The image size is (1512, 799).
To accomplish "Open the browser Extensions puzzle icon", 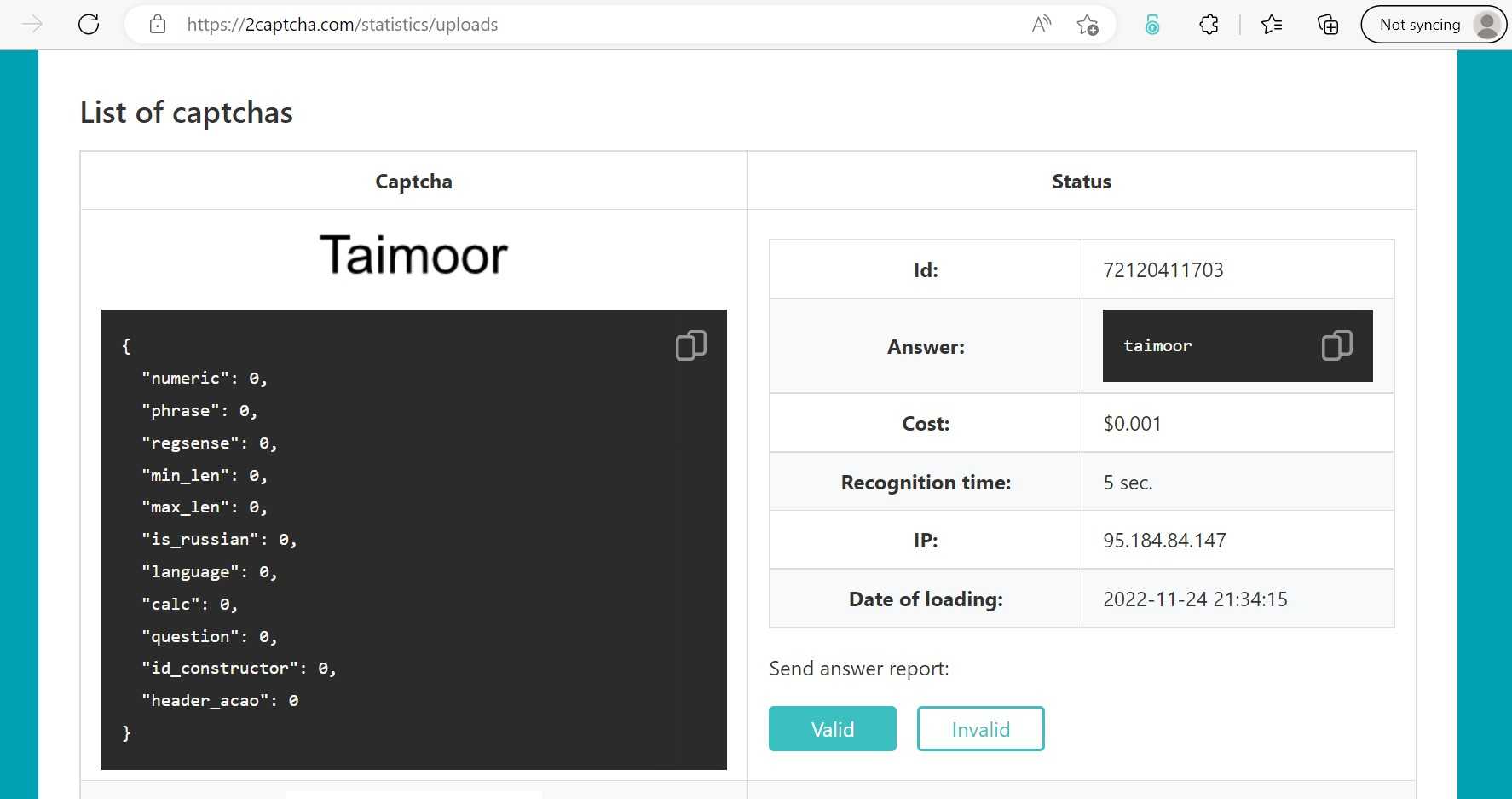I will [1209, 25].
